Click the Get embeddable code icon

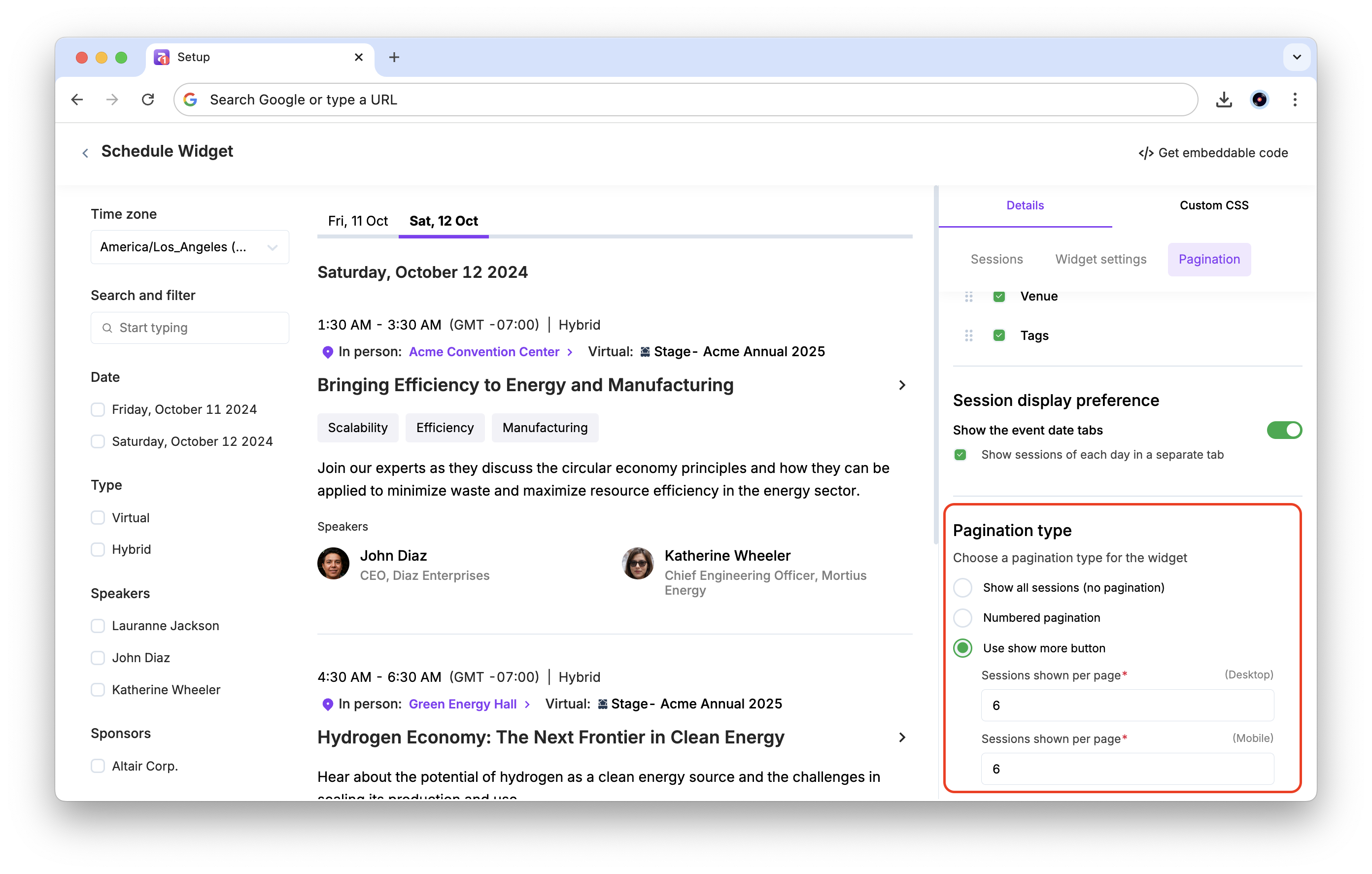tap(1146, 153)
